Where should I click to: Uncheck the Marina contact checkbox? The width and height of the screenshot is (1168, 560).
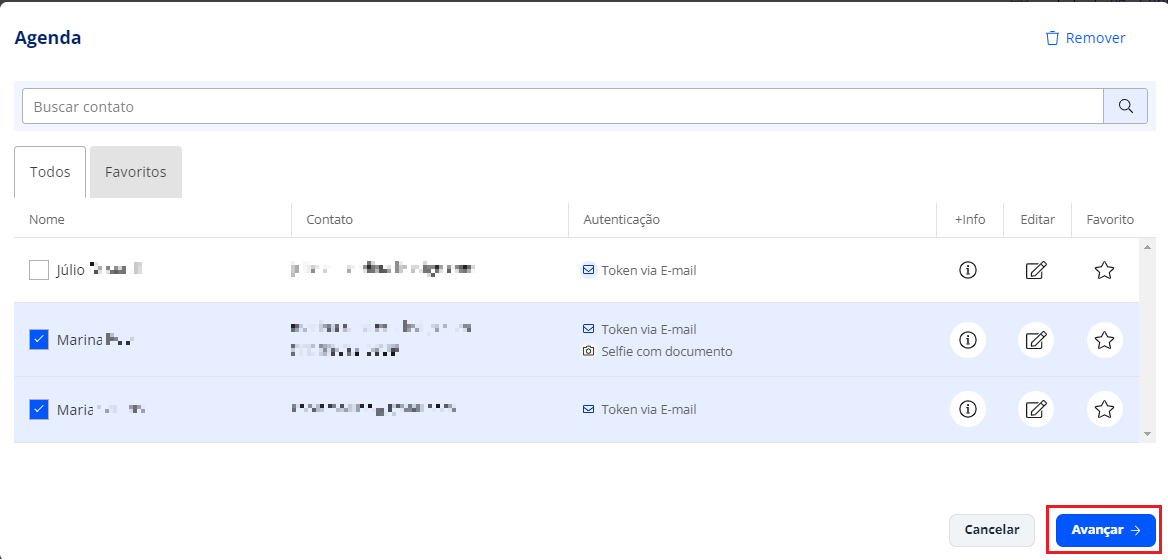pyautogui.click(x=39, y=340)
